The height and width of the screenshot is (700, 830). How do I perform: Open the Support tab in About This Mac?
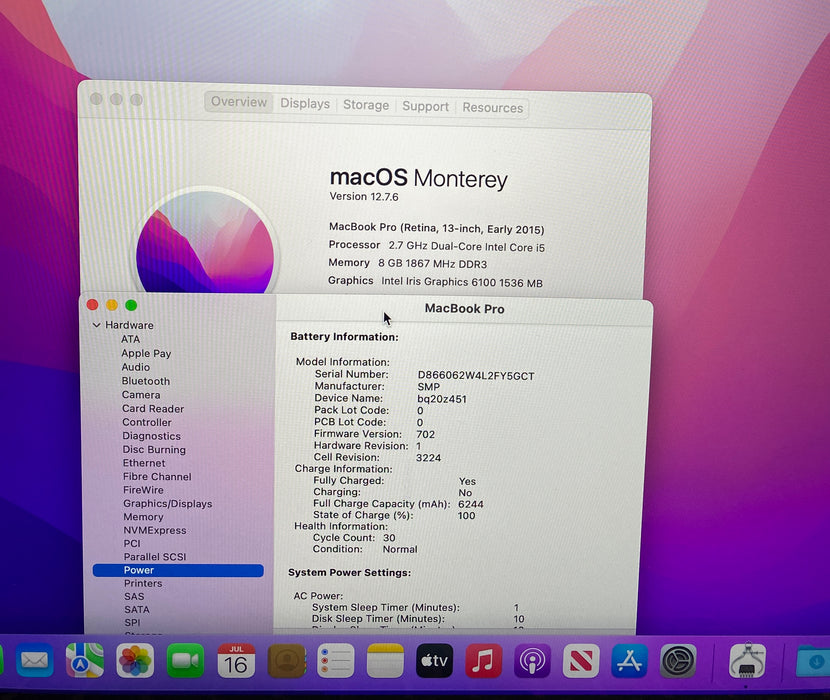[x=425, y=106]
